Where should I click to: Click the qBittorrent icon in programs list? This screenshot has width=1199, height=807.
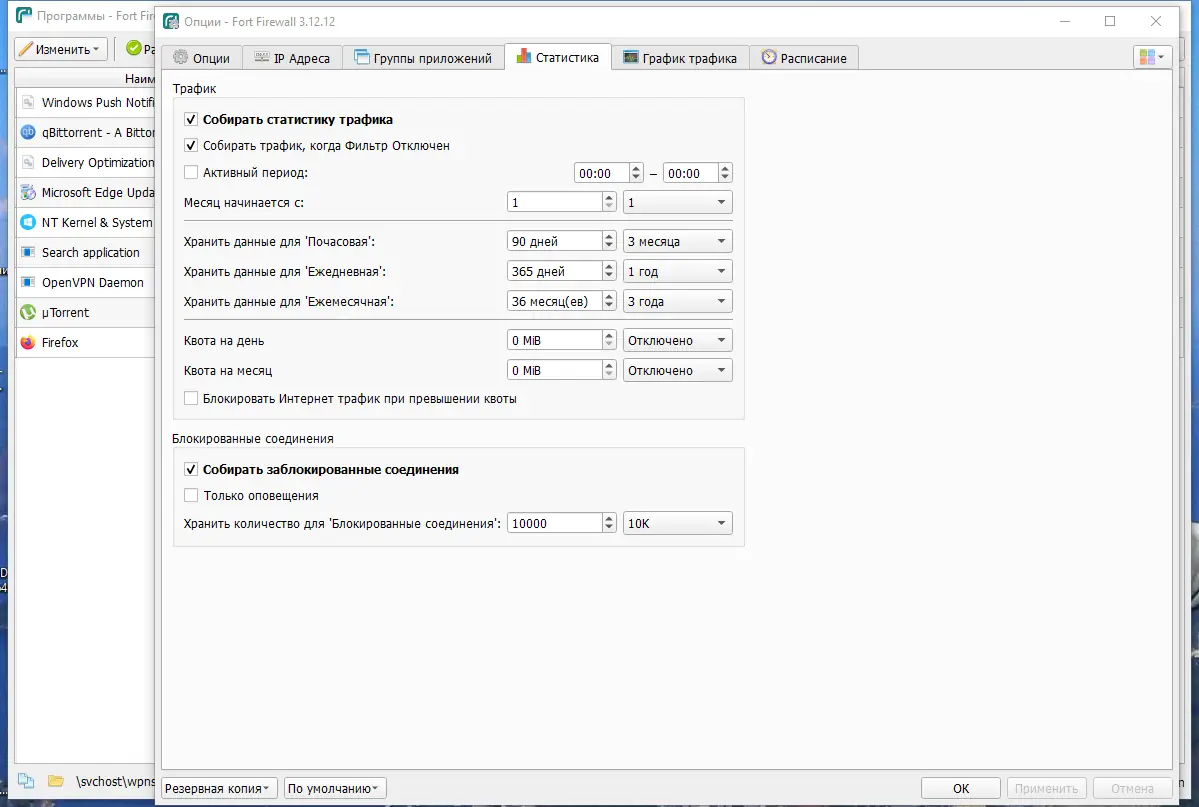tap(28, 132)
